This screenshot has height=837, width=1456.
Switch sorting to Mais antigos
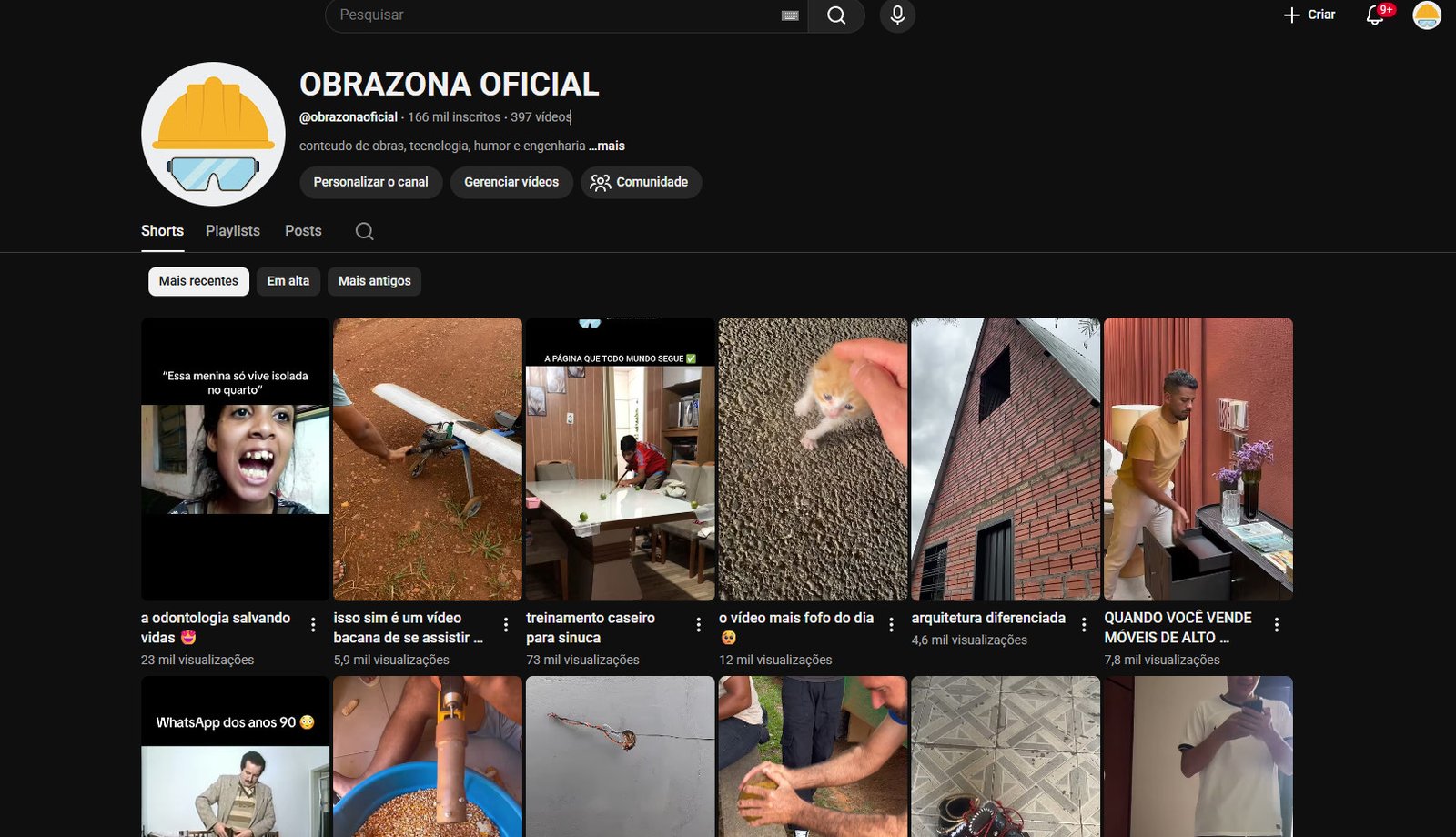pyautogui.click(x=374, y=281)
